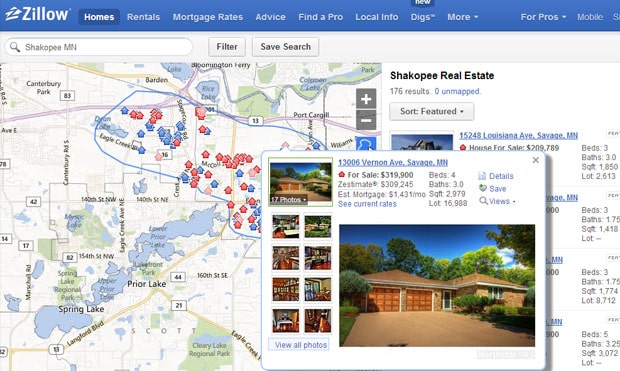Open 15248 Louisiana Ave listing link
Viewport: 620px width, 371px height.
point(518,136)
